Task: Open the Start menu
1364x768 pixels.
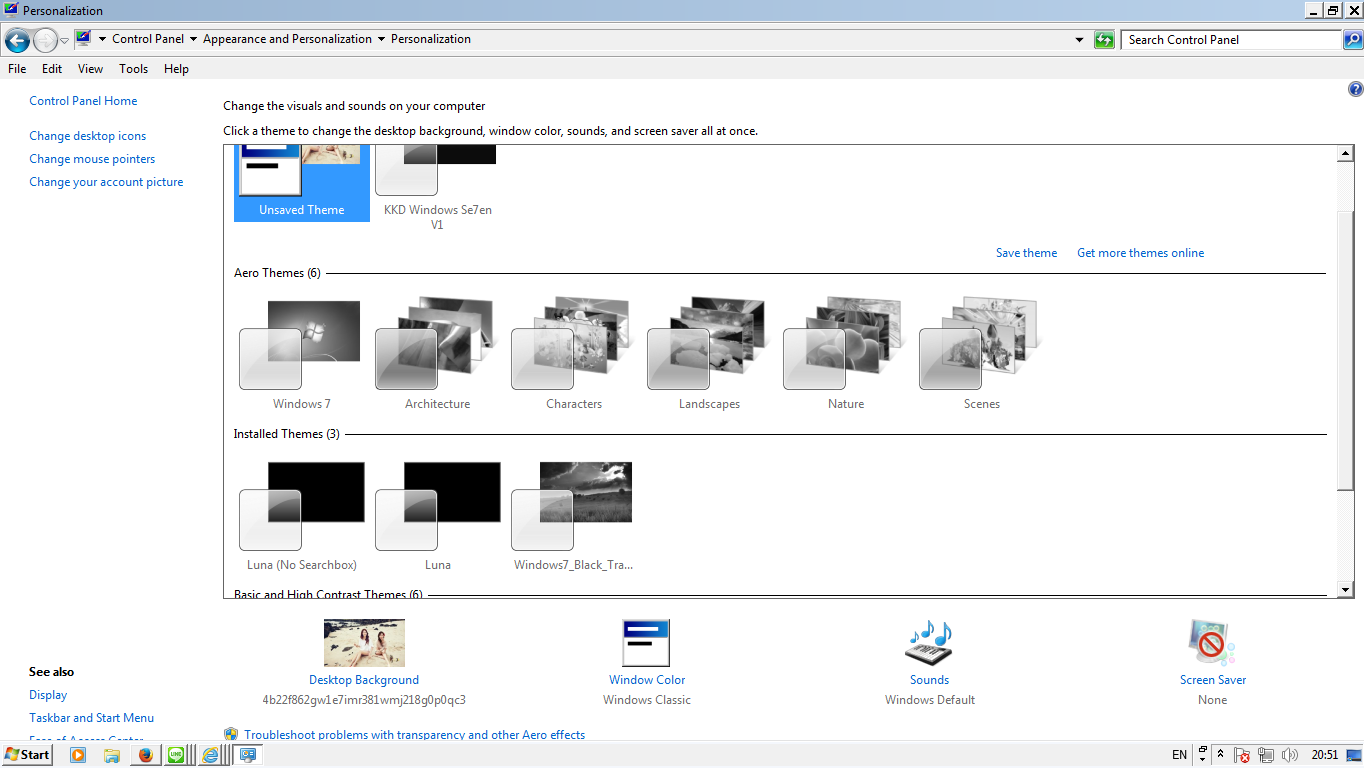Action: [x=27, y=755]
